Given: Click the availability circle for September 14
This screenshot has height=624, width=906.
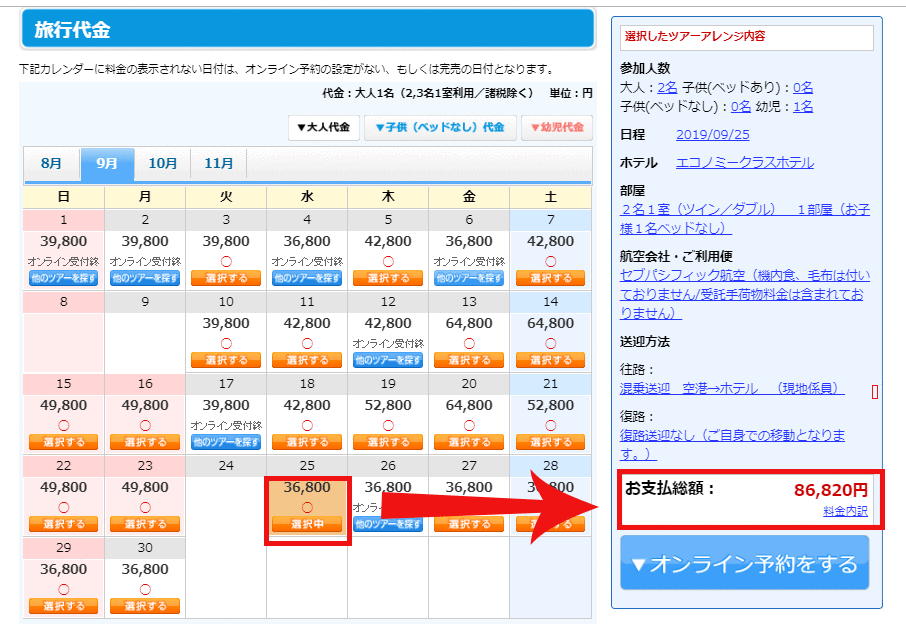Looking at the screenshot, I should (x=550, y=343).
